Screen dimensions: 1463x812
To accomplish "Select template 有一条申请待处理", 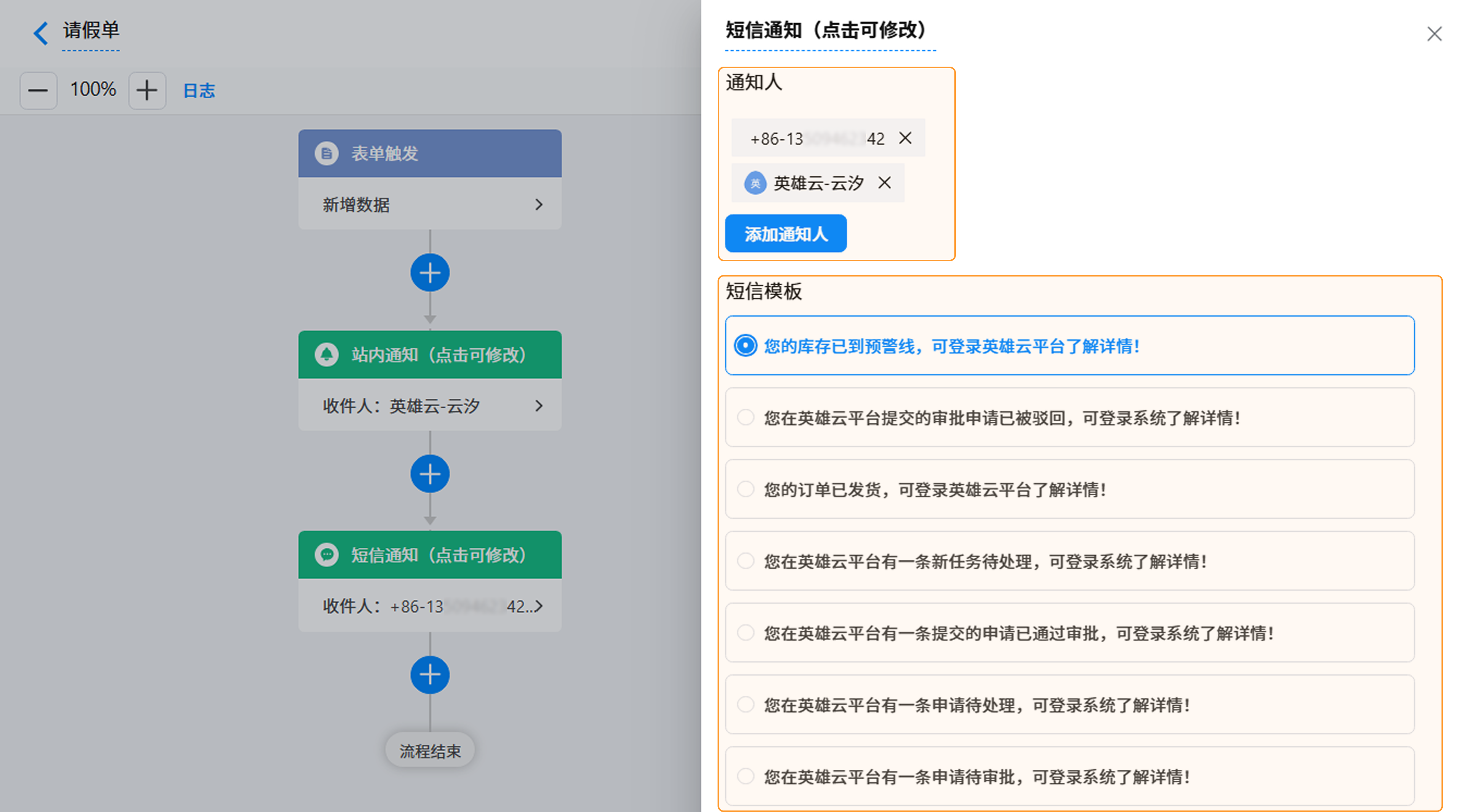I will (x=1069, y=704).
